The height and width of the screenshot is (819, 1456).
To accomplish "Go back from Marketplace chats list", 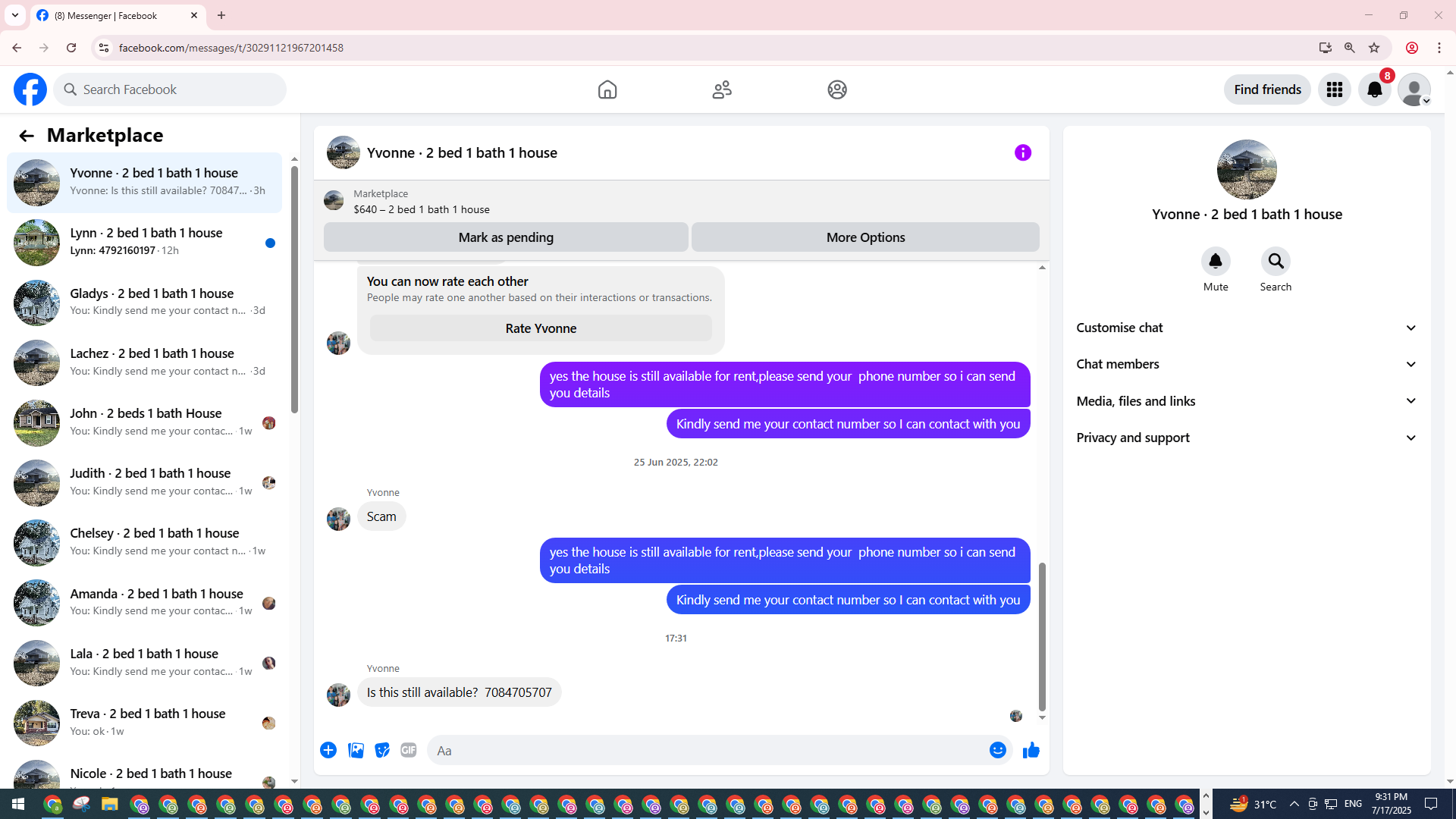I will pos(27,136).
